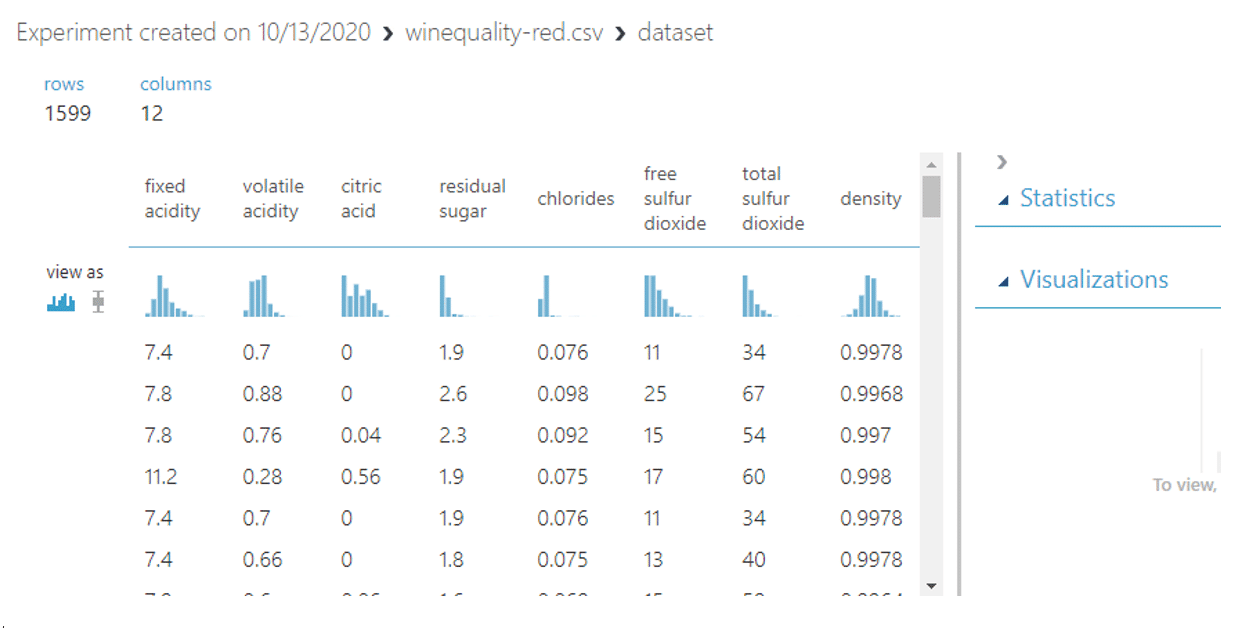The image size is (1254, 628).
Task: Go to Experiment created on 10/13/2020
Action: 193,33
